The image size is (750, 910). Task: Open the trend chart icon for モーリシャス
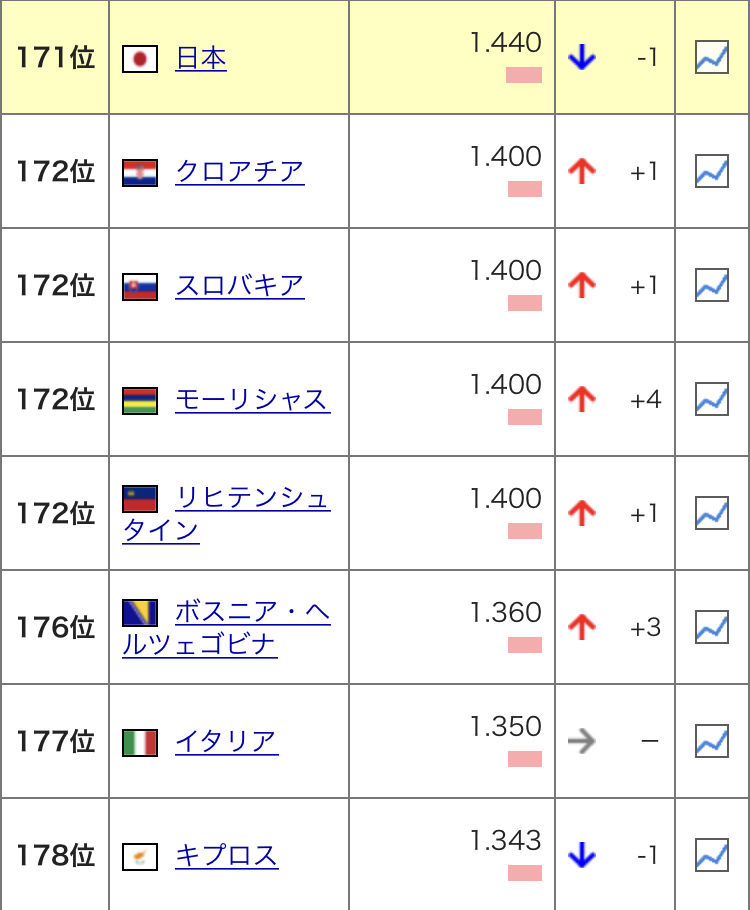coord(712,399)
